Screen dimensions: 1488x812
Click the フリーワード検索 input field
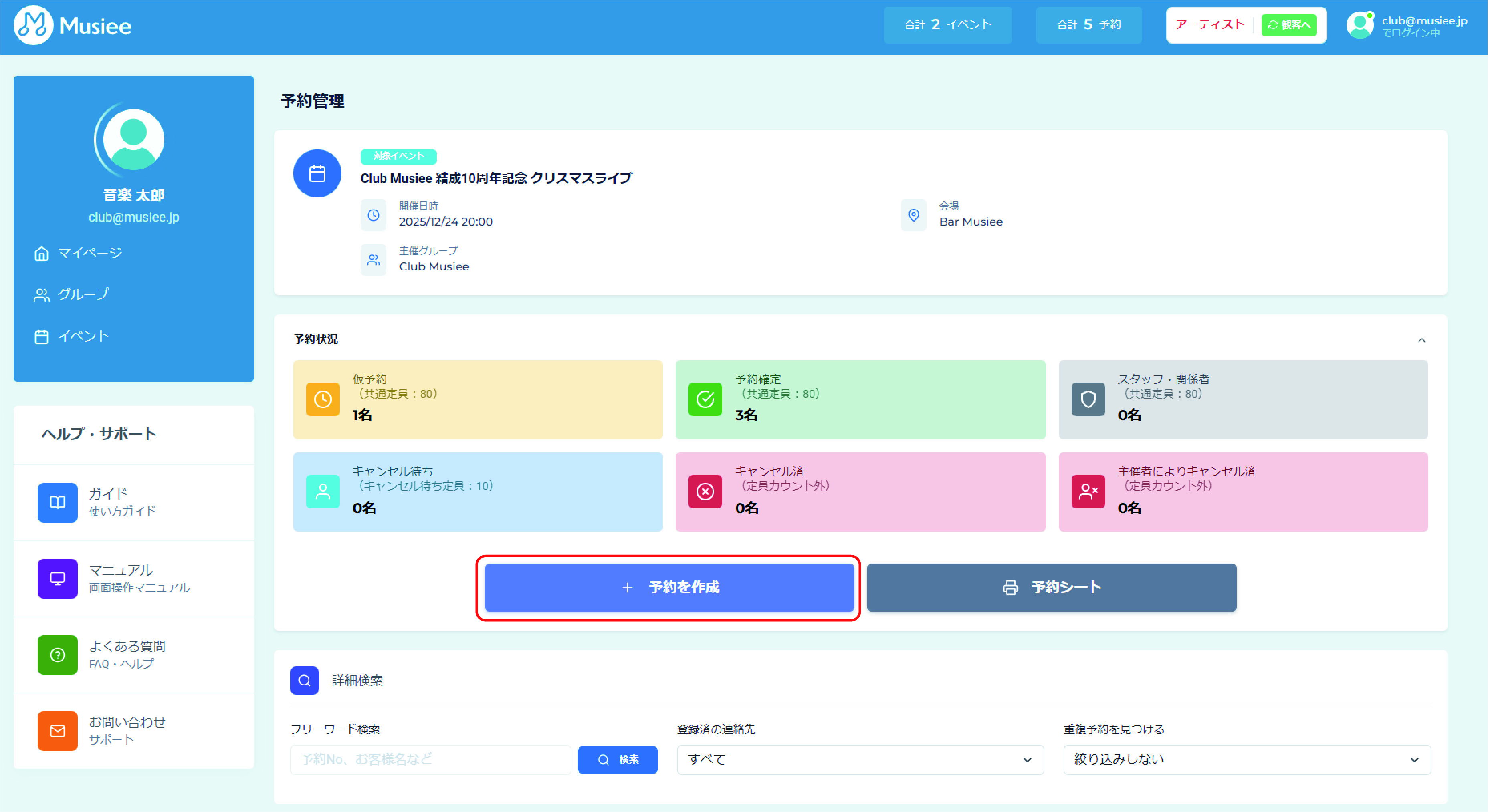pyautogui.click(x=430, y=760)
